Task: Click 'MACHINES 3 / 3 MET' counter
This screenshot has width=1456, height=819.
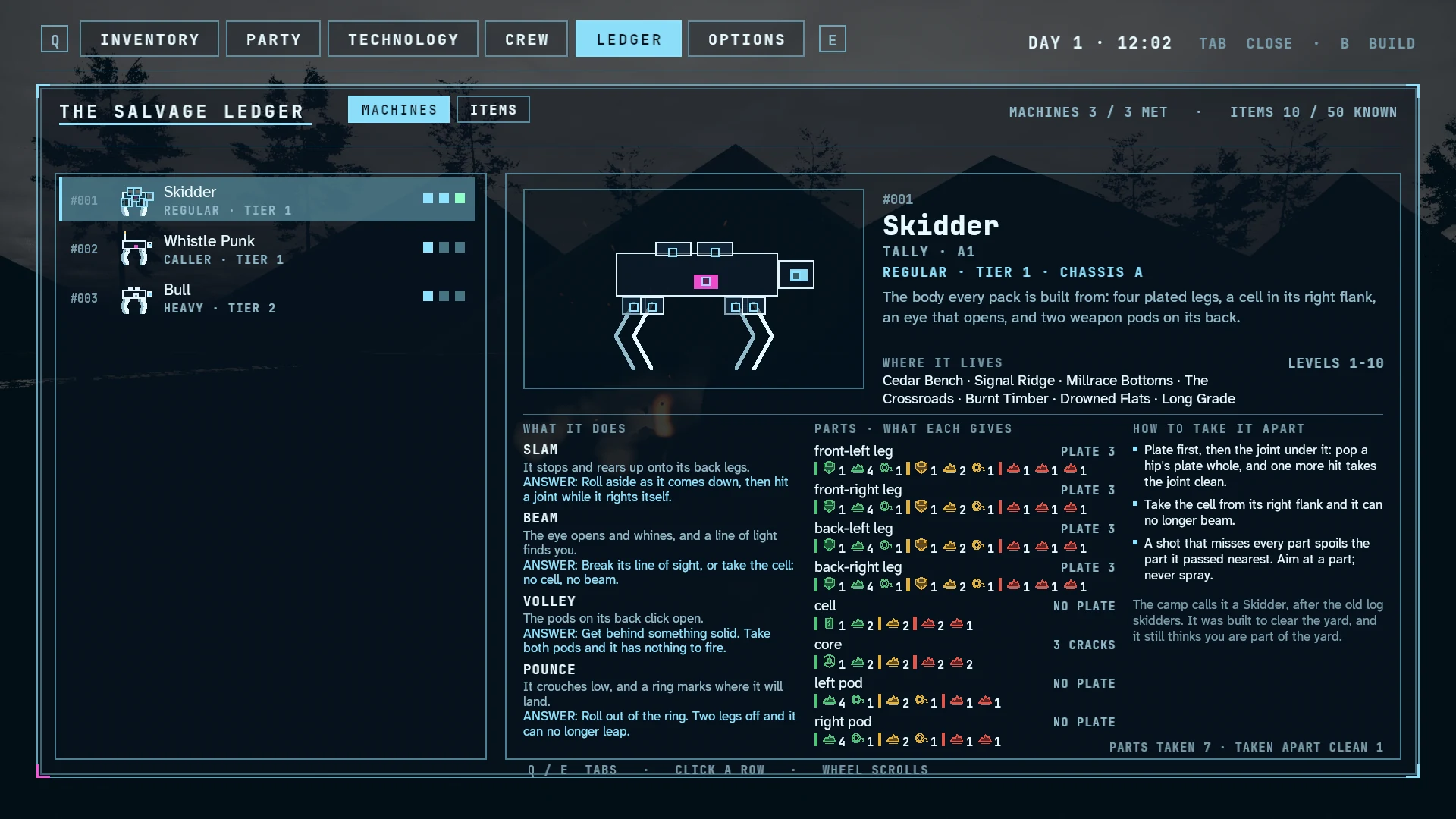Action: (1087, 112)
